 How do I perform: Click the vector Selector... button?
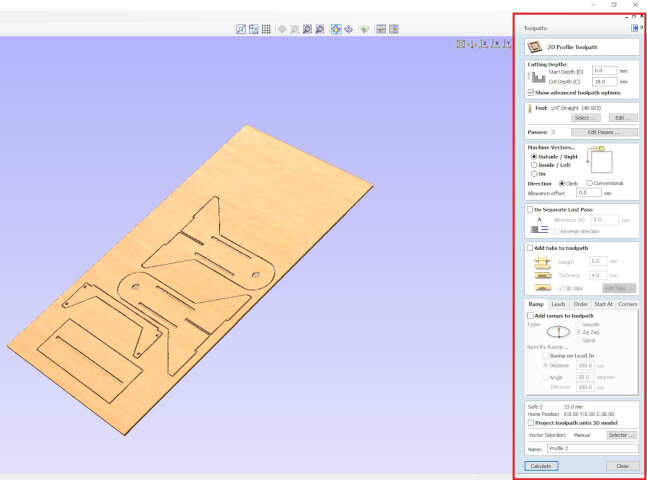pos(621,435)
